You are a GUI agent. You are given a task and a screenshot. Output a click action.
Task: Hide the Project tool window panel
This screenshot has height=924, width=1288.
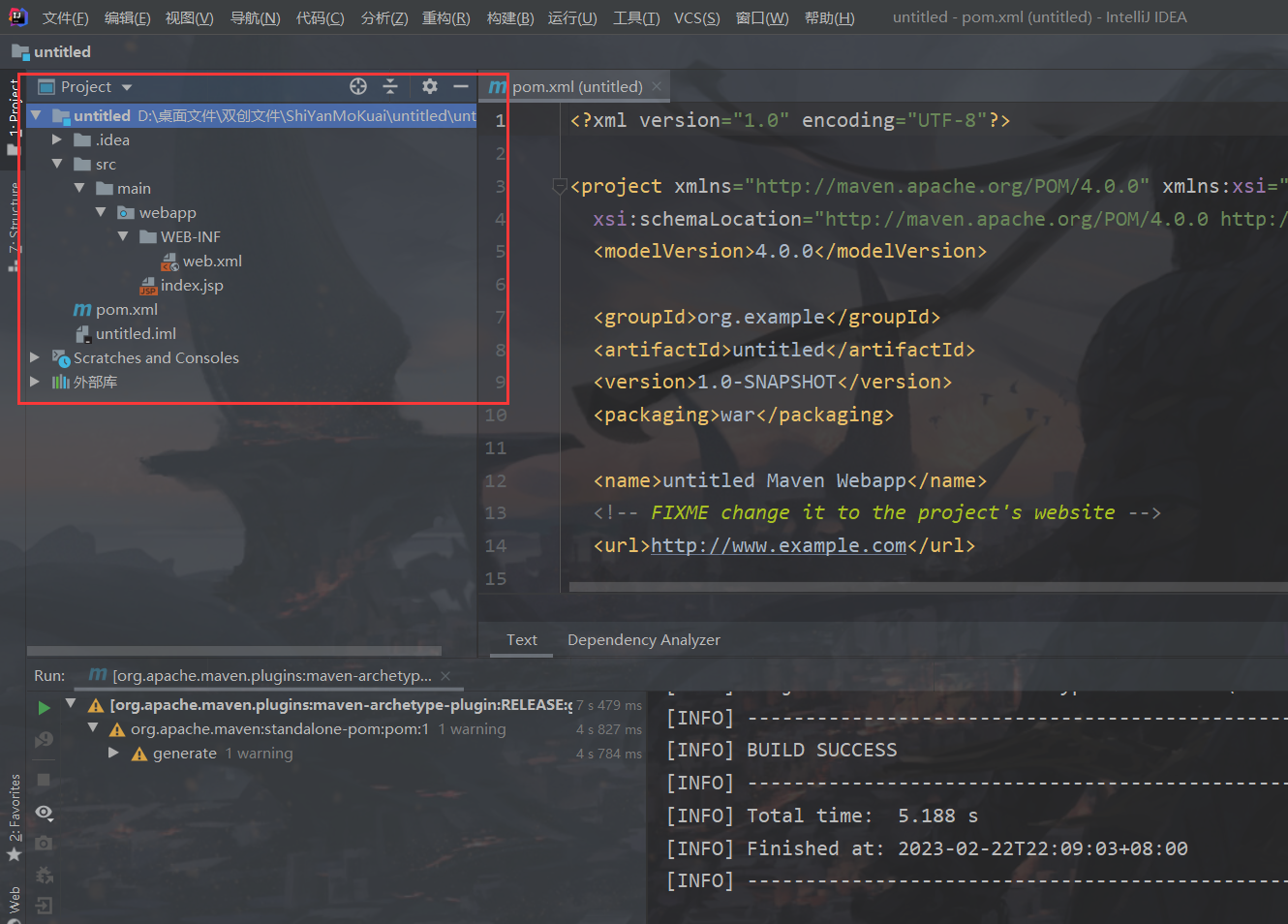click(x=461, y=86)
